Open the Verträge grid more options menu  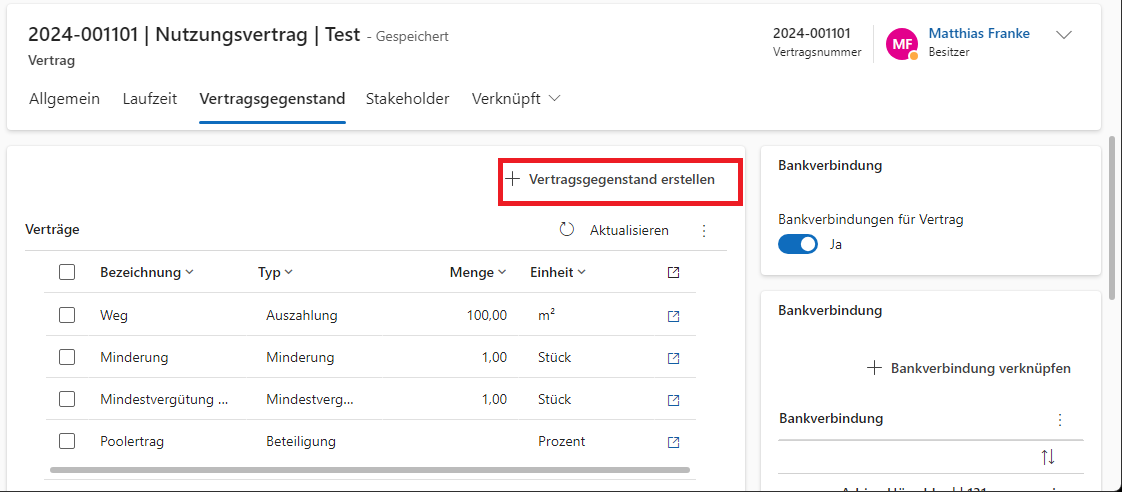[704, 230]
